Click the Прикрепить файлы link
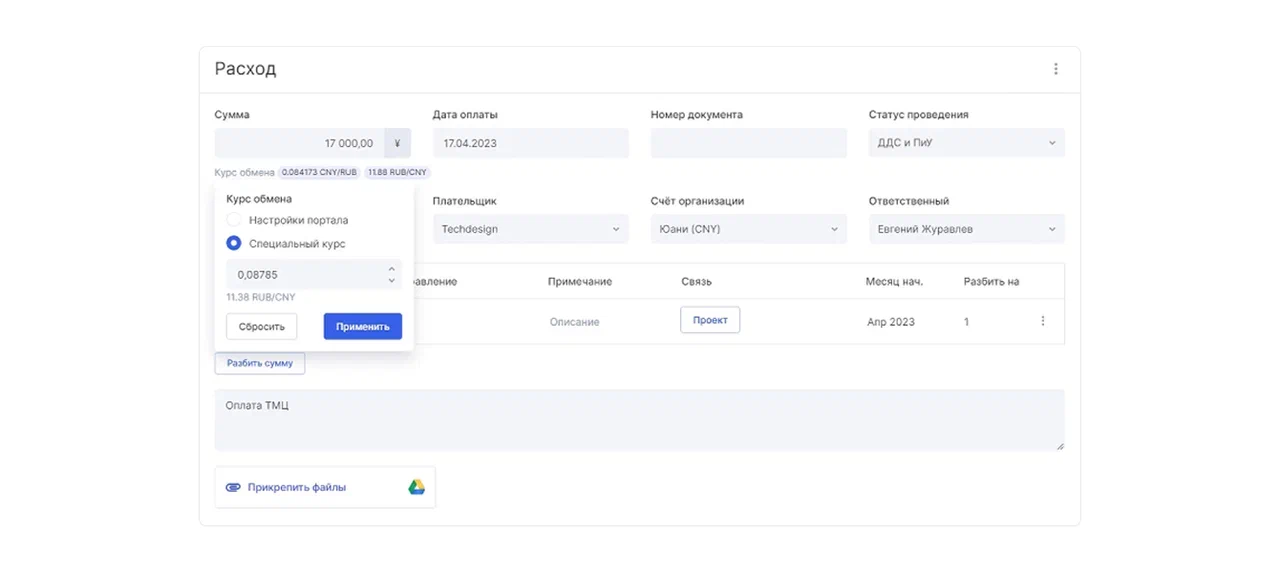 pyautogui.click(x=297, y=487)
